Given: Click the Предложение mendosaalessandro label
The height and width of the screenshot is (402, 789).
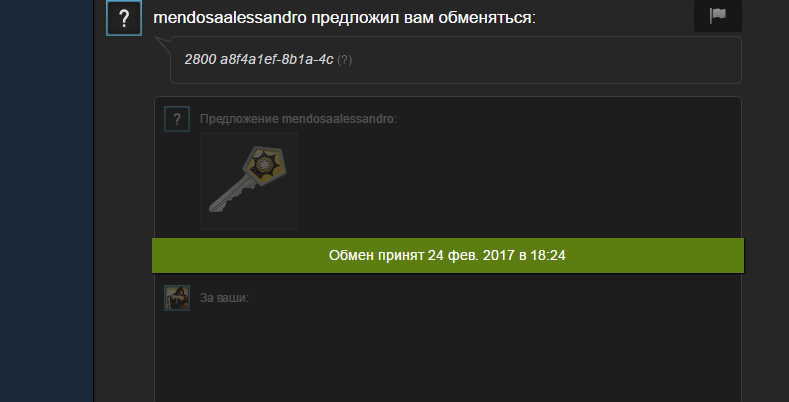Looking at the screenshot, I should [298, 119].
